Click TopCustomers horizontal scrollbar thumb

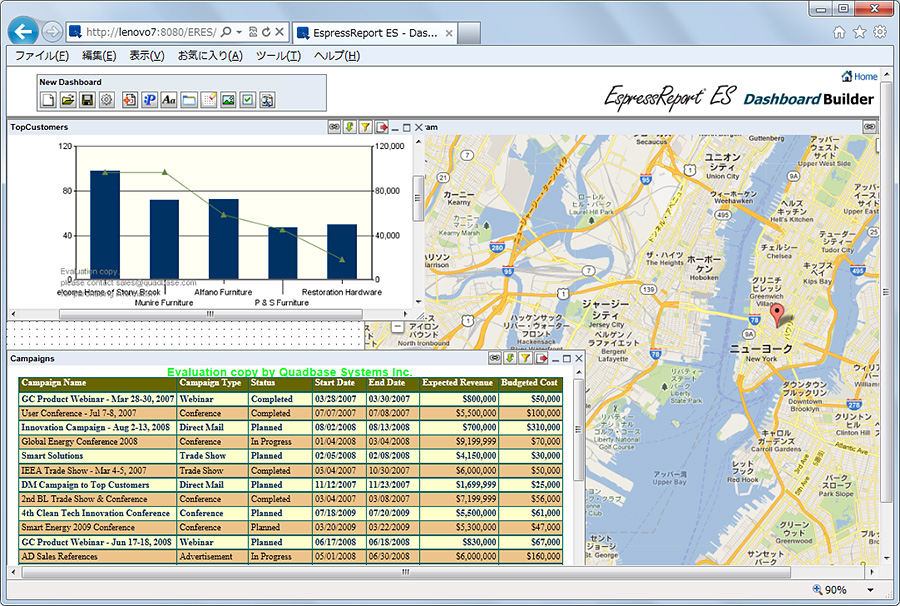[211, 314]
